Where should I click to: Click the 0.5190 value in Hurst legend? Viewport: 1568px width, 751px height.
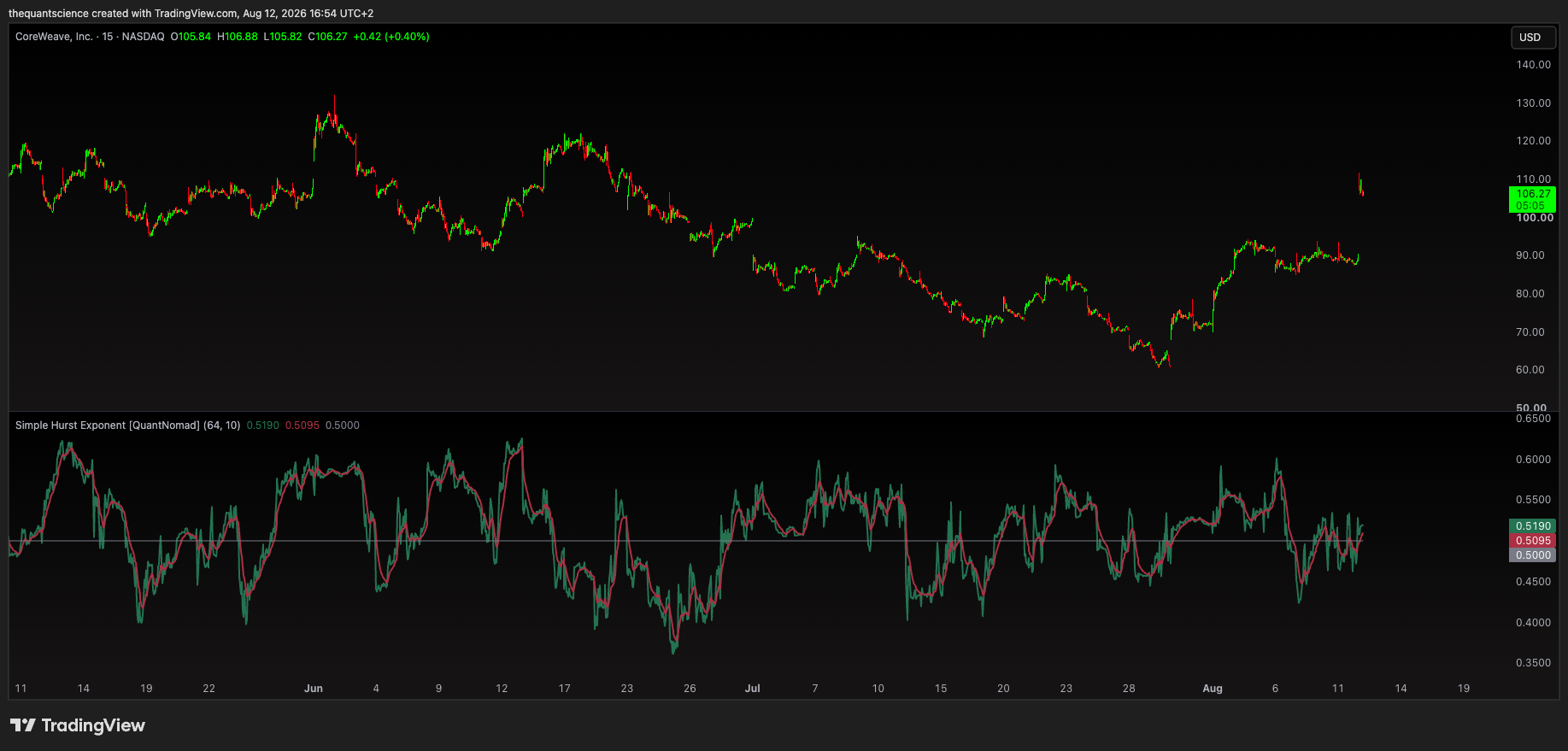coord(263,425)
